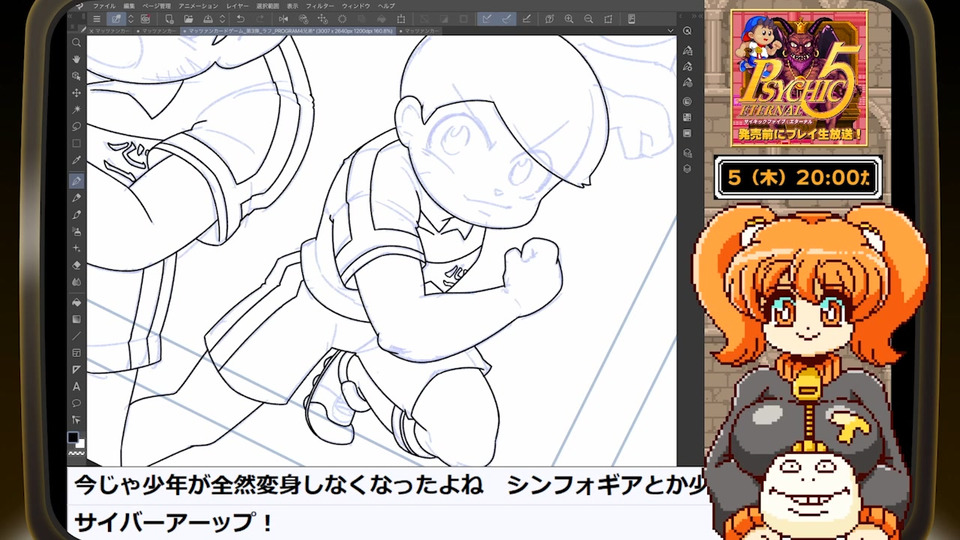
Task: Select the white sub color swatch
Action: 81,443
